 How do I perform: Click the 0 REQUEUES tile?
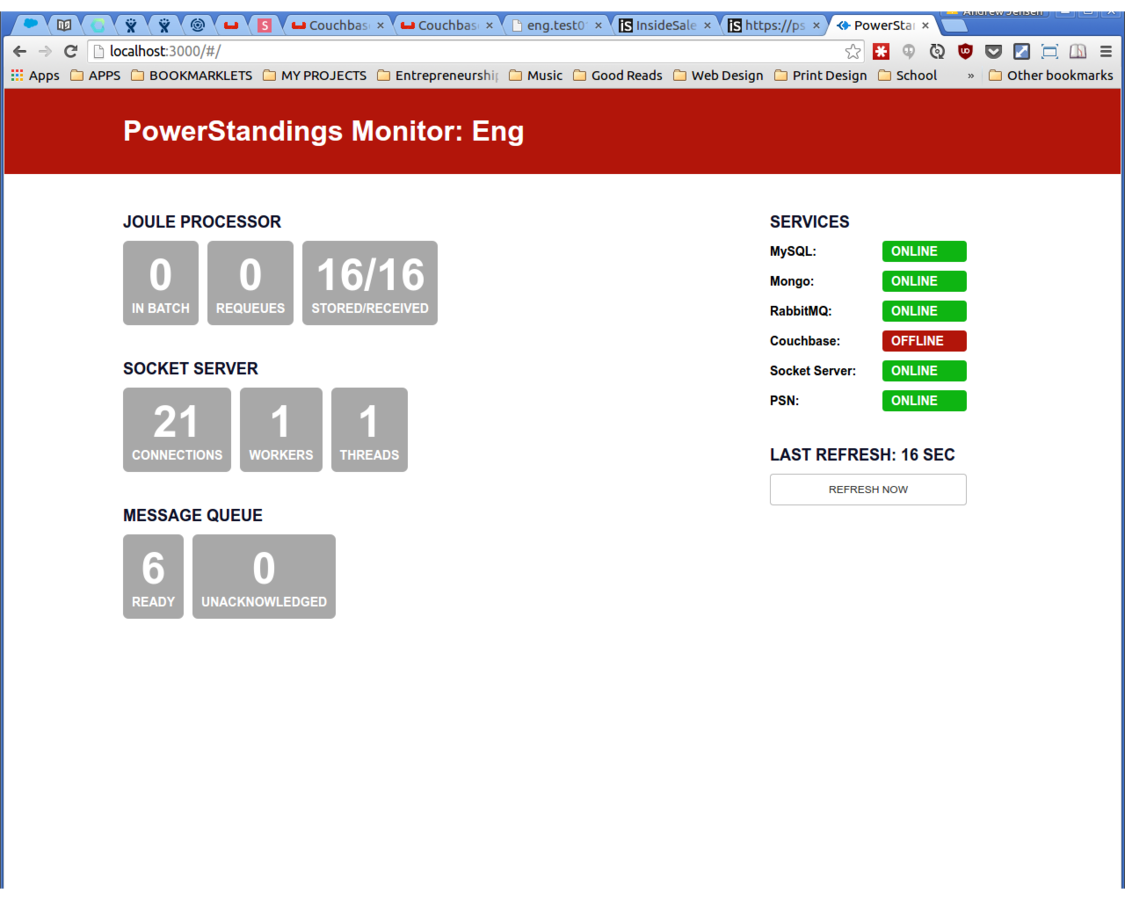[x=250, y=283]
